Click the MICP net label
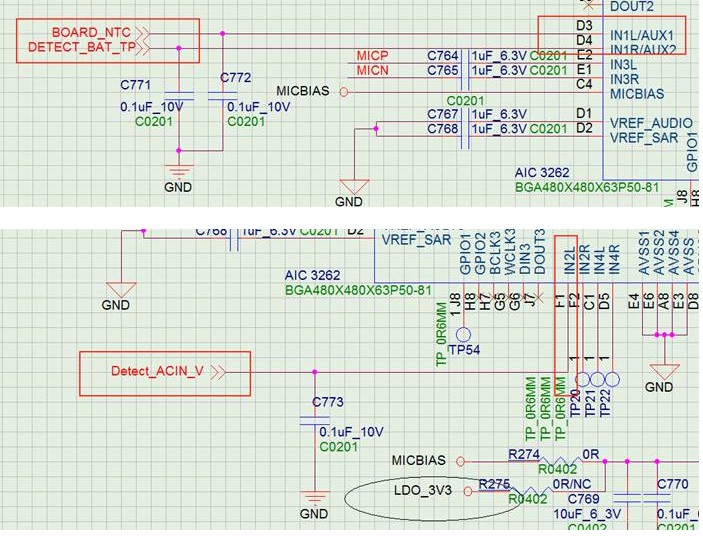The width and height of the screenshot is (703, 542). point(373,56)
